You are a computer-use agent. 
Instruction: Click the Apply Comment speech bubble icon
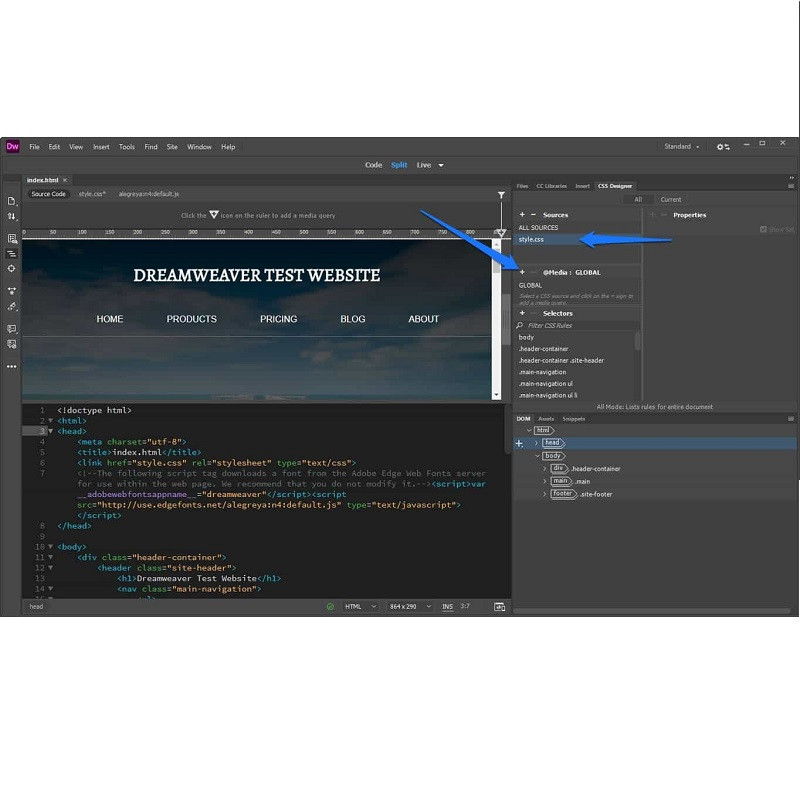tap(11, 329)
